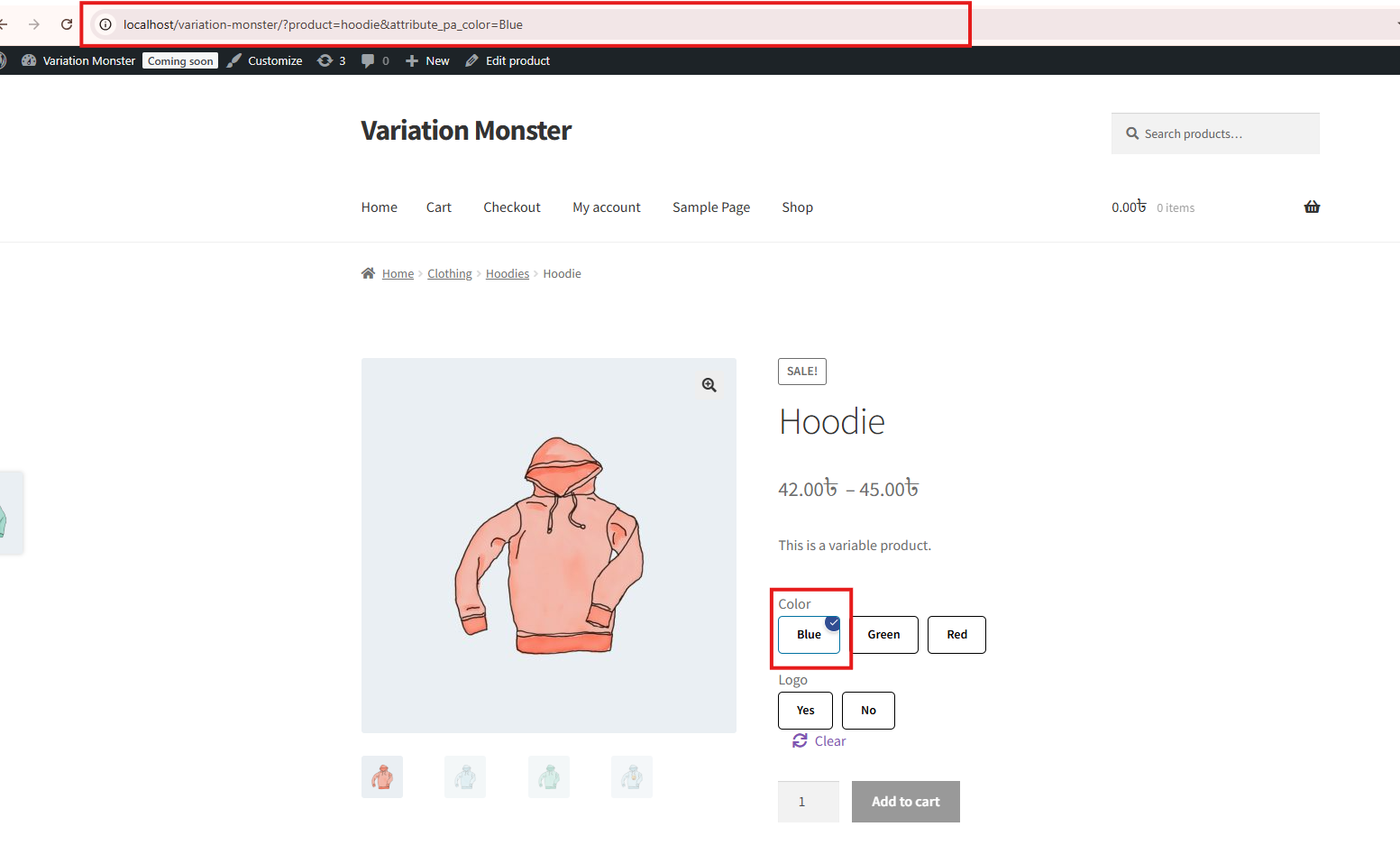The height and width of the screenshot is (845, 1400).
Task: Choose Red color variation
Action: coord(956,635)
